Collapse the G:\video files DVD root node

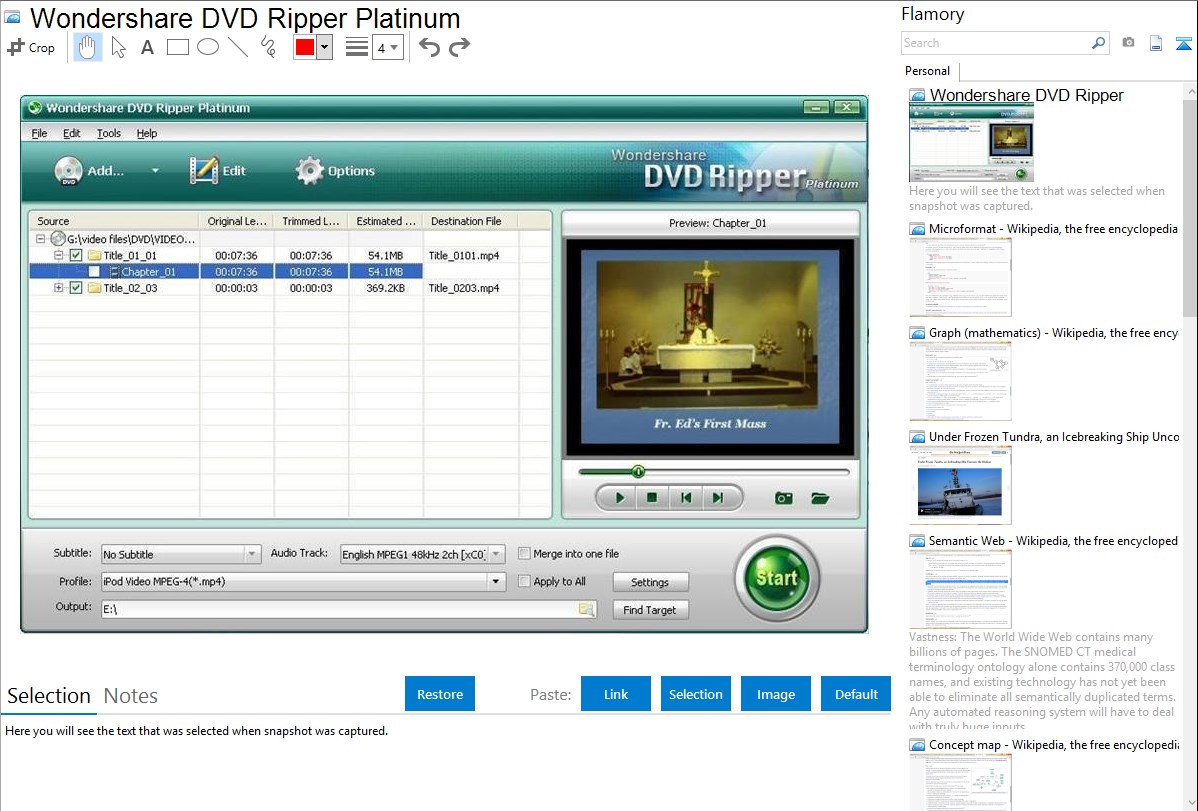pyautogui.click(x=40, y=239)
